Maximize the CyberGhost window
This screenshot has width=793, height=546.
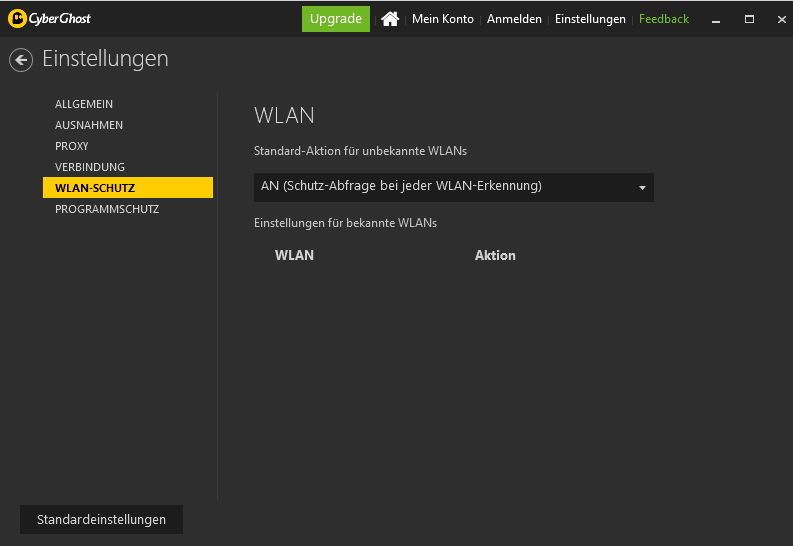tap(750, 19)
